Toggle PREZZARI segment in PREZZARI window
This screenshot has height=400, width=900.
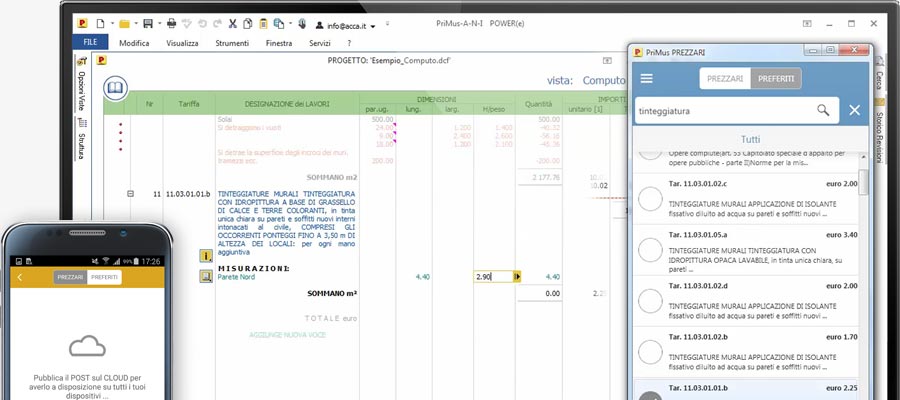pos(725,79)
